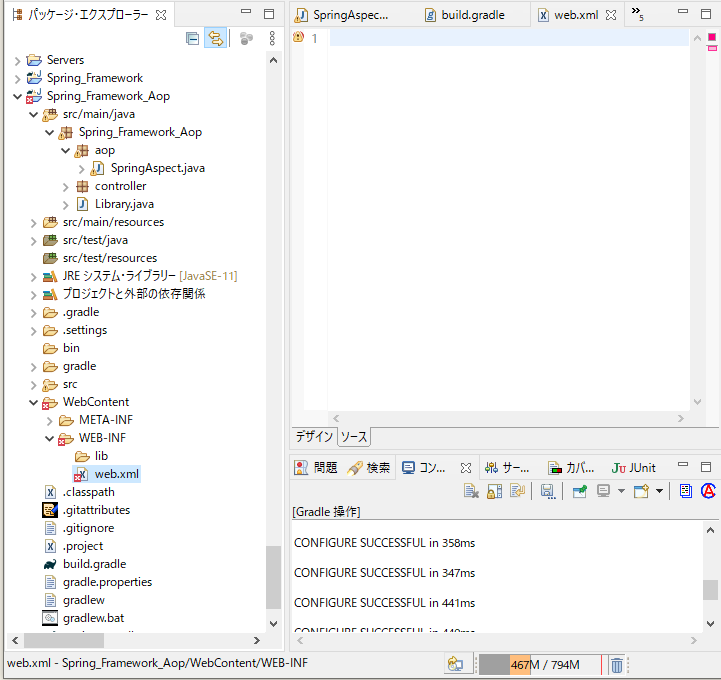721x680 pixels.
Task: Select web.xml in the tree
Action: 116,474
